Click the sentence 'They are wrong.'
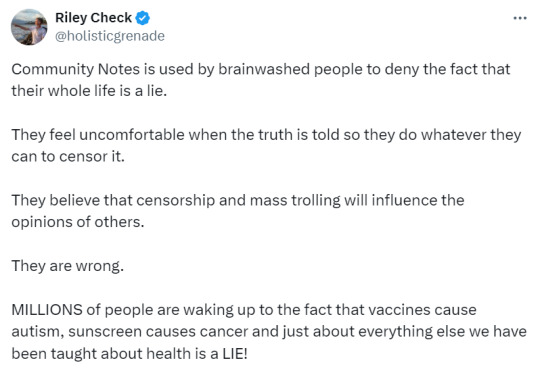Viewport: 540px width, 369px height. (x=68, y=266)
